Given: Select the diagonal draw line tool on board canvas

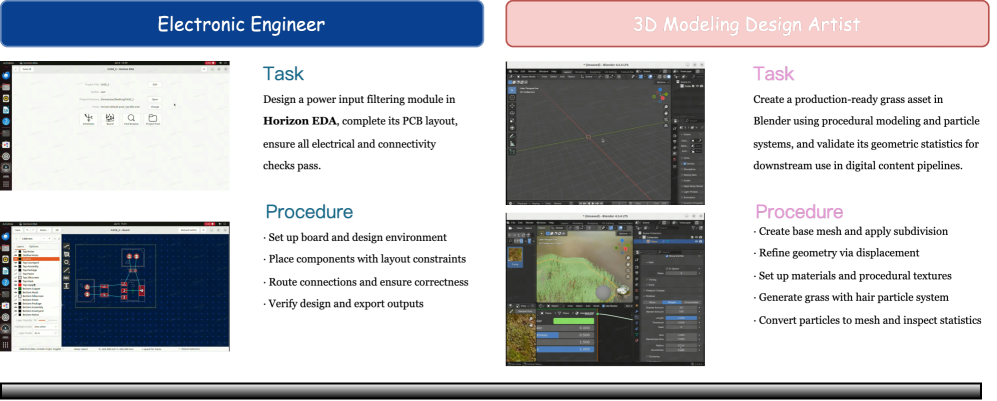Looking at the screenshot, I should click(67, 269).
